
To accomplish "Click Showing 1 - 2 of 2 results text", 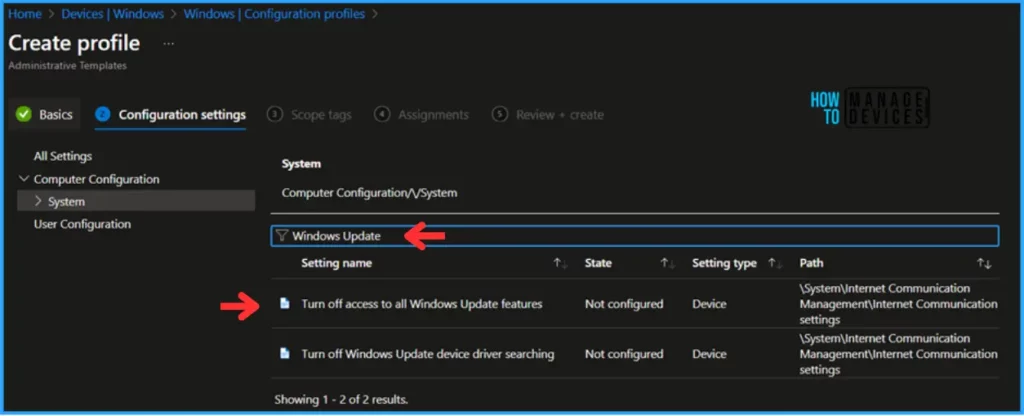I will point(341,399).
